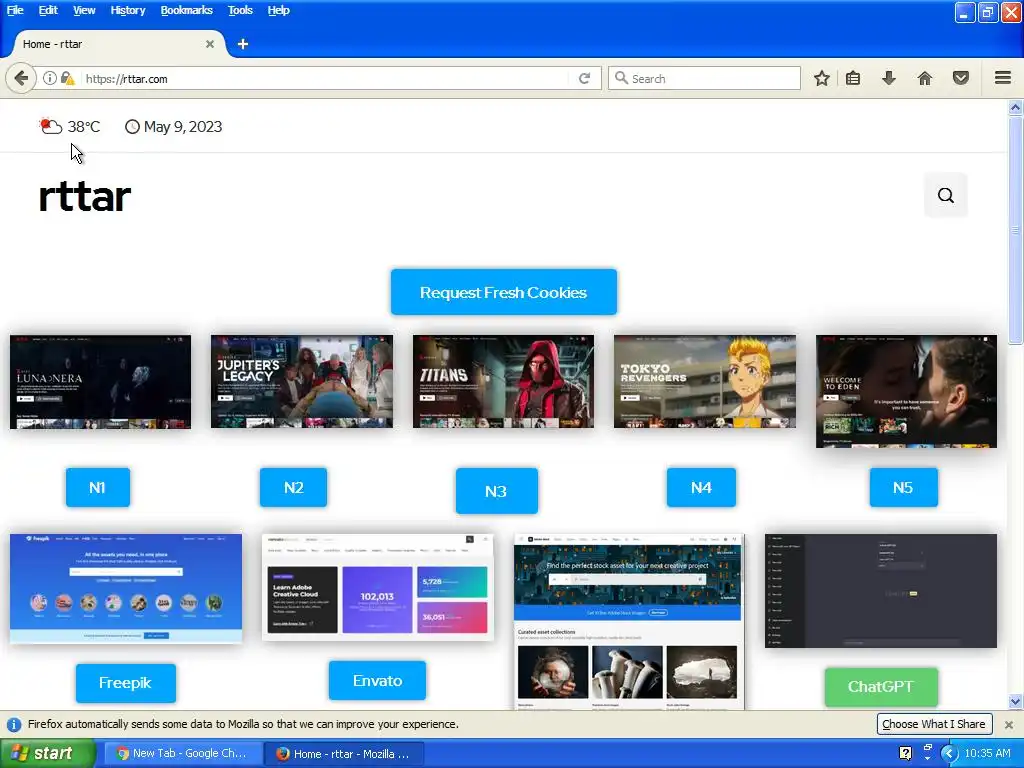Click the N3 button
This screenshot has height=768, width=1024.
click(496, 490)
